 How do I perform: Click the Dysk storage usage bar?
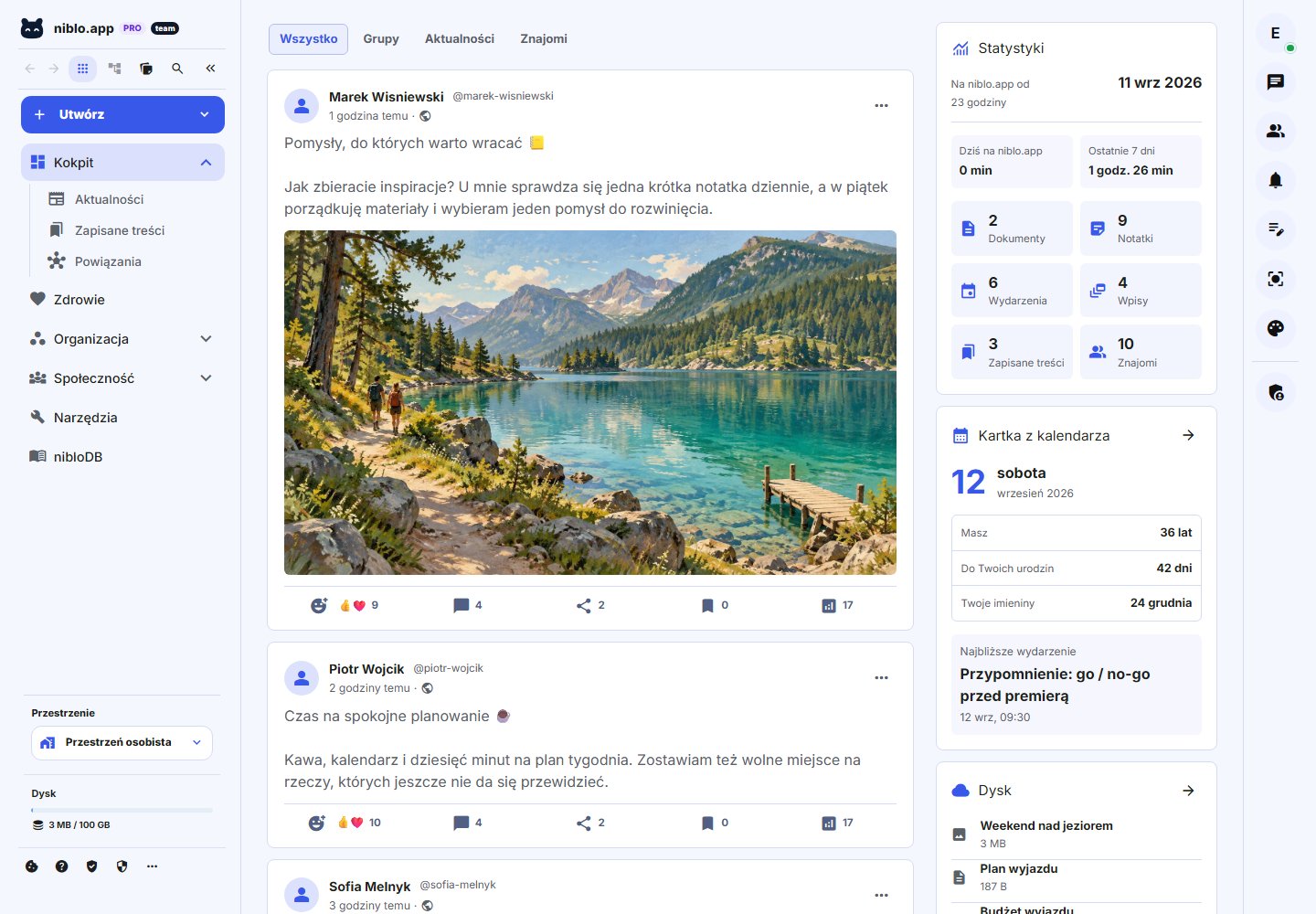[122, 810]
